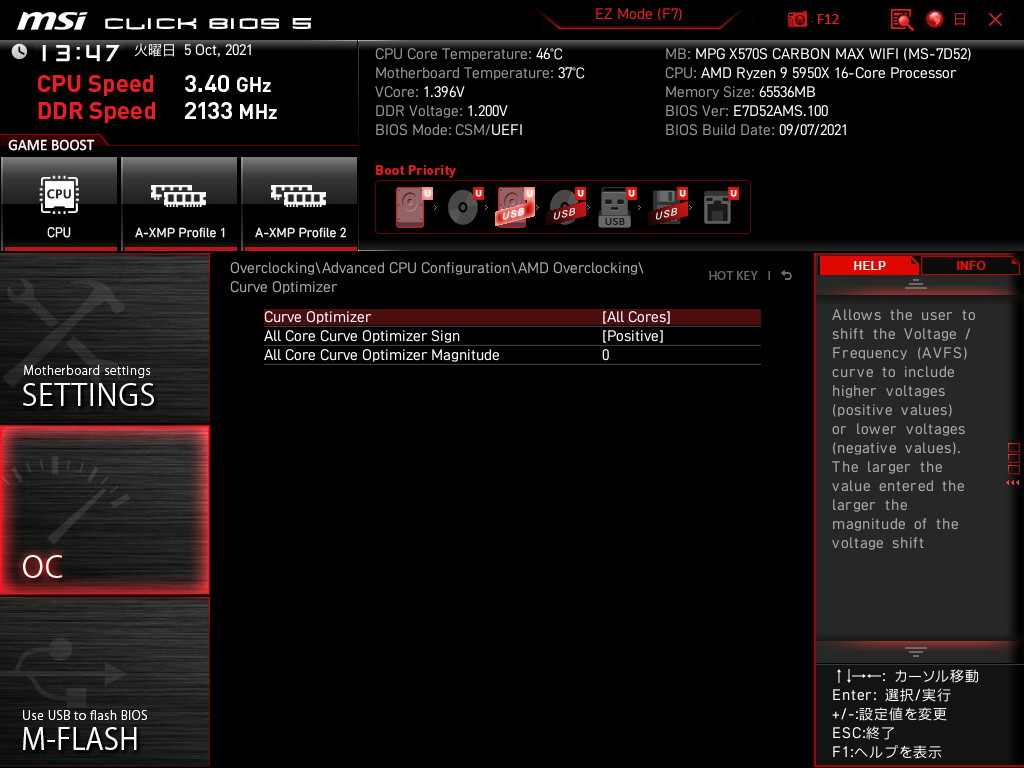
Task: Click the DDR Speed 2133 MHz reading
Action: click(157, 111)
